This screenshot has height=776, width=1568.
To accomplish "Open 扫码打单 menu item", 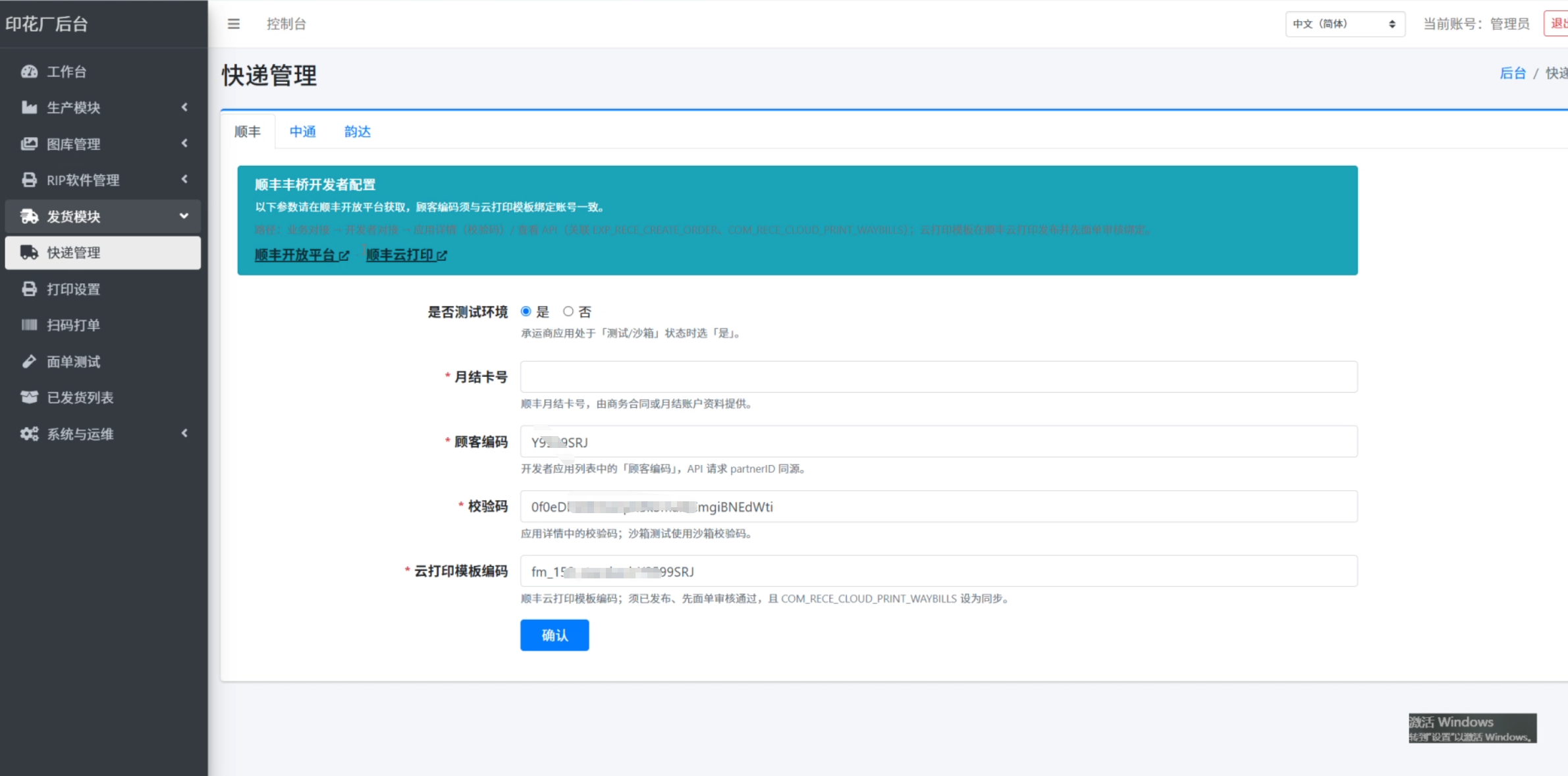I will point(103,325).
